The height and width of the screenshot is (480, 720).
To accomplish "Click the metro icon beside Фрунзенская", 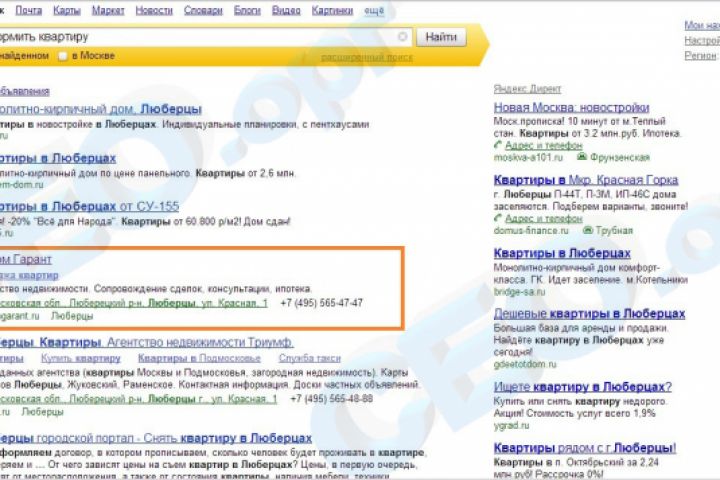I will [x=582, y=157].
